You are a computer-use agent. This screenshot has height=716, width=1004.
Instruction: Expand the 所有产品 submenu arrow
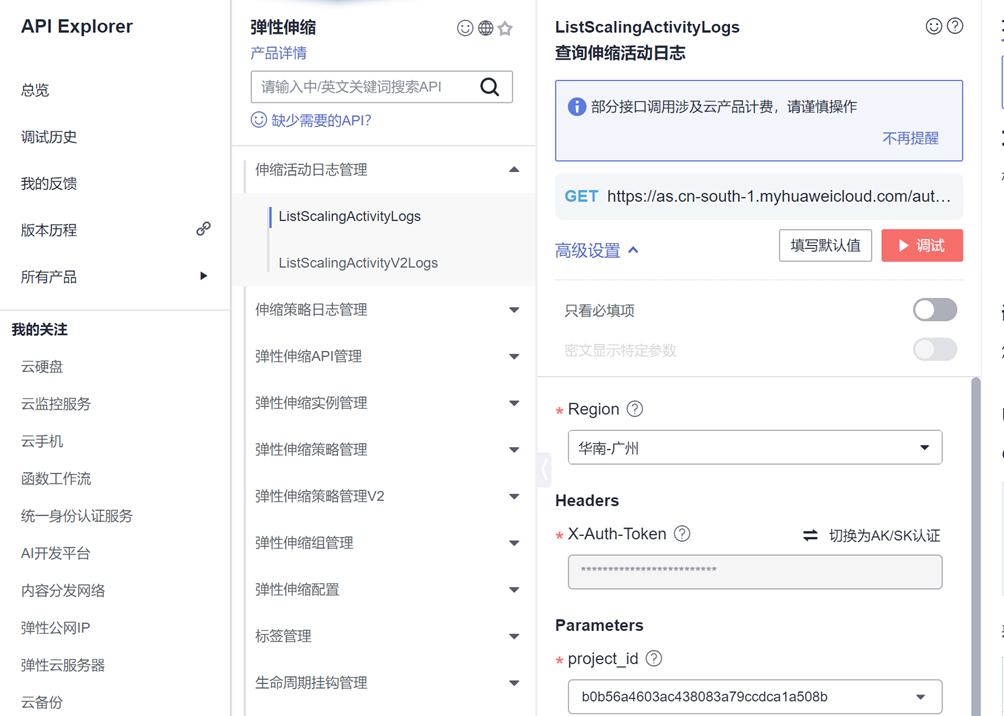pyautogui.click(x=204, y=276)
